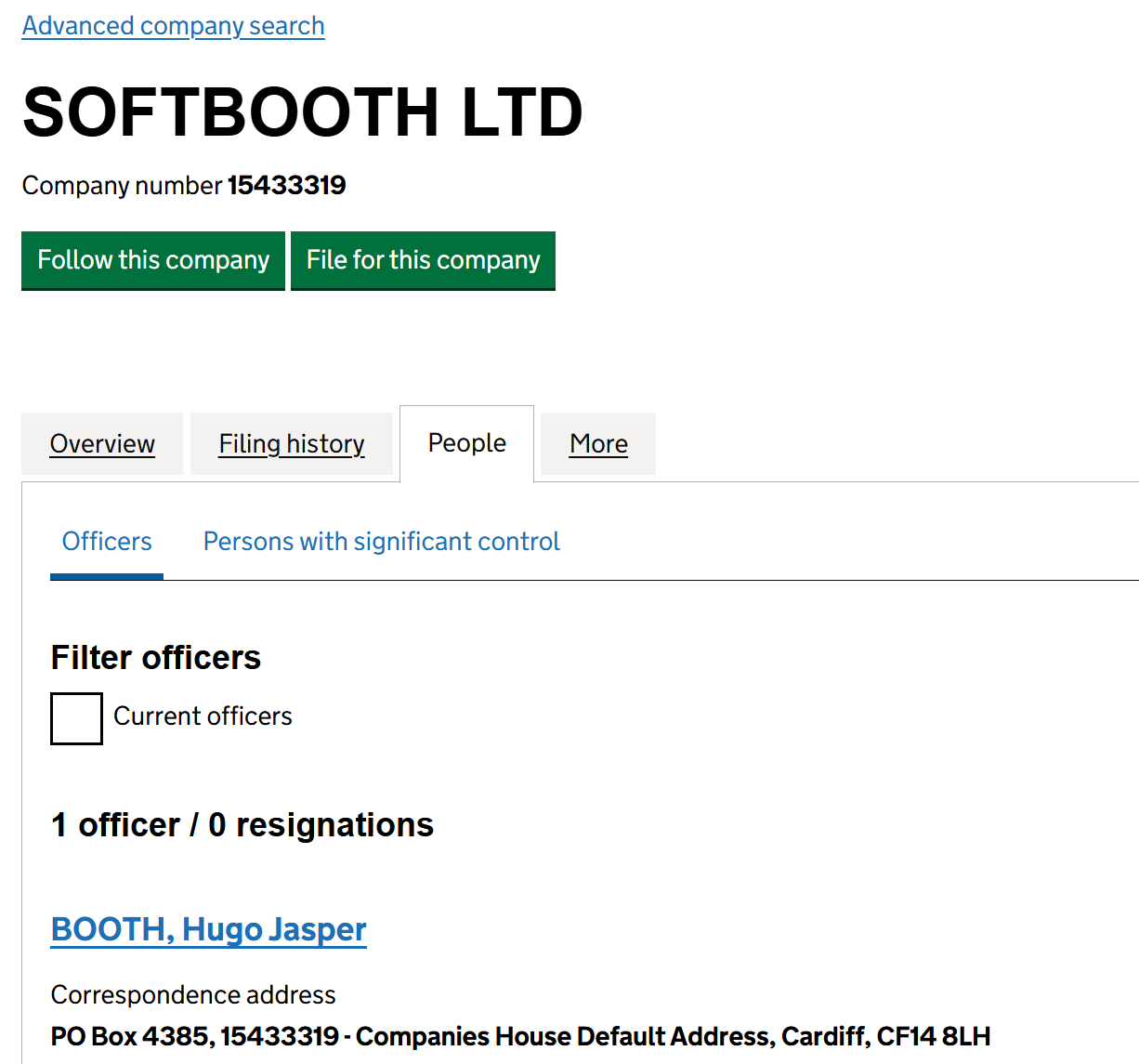Click the 'Company number' label text
The width and height of the screenshot is (1139, 1064).
122,186
